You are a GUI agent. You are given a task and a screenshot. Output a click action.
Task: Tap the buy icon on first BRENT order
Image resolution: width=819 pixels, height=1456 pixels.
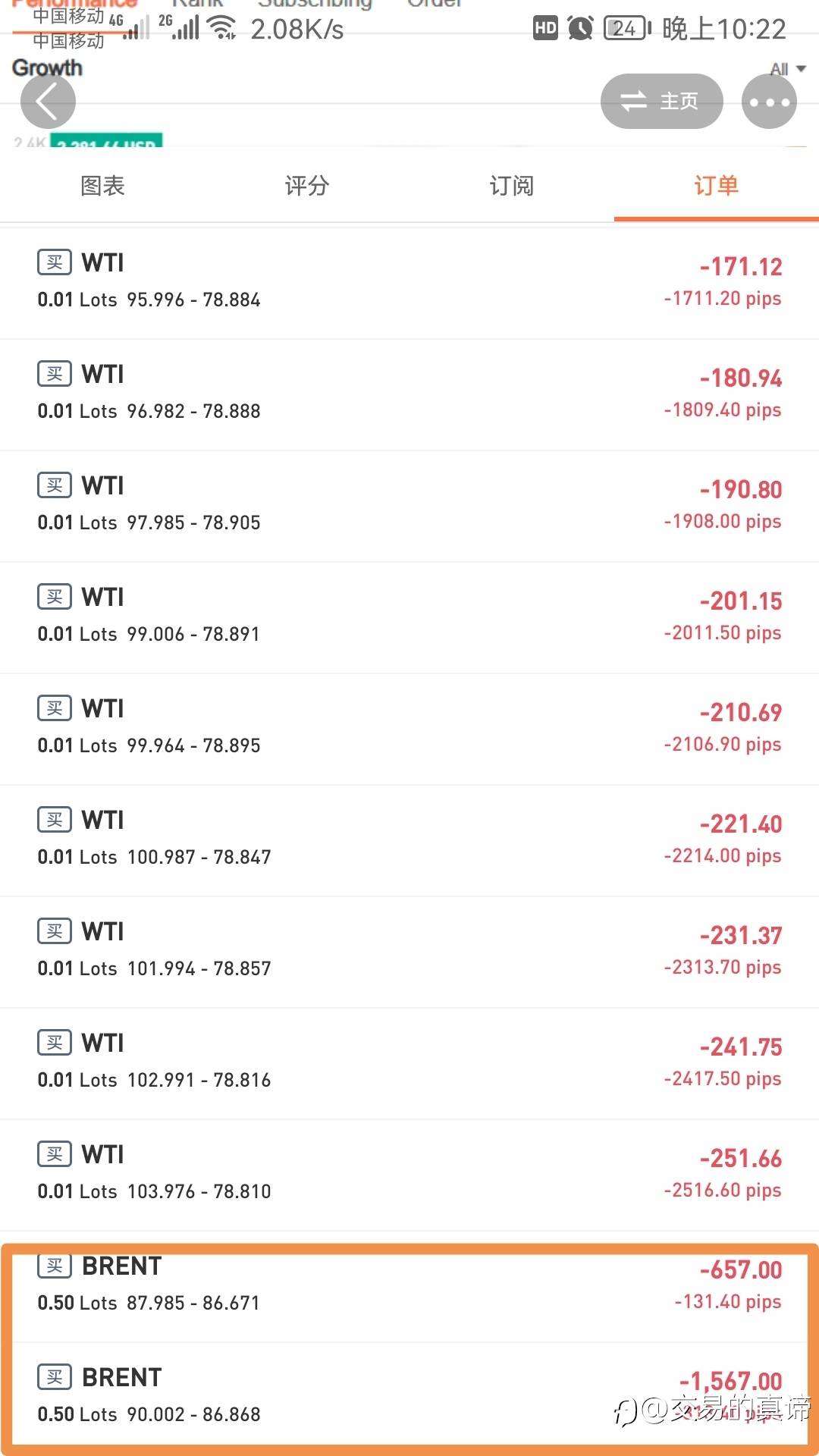[x=55, y=1266]
